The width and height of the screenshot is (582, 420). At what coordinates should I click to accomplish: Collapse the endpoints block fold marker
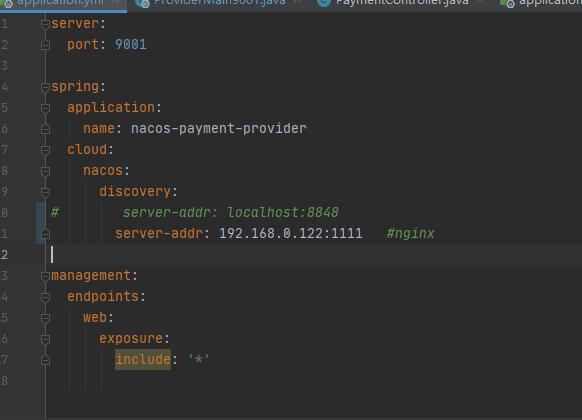pyautogui.click(x=45, y=297)
